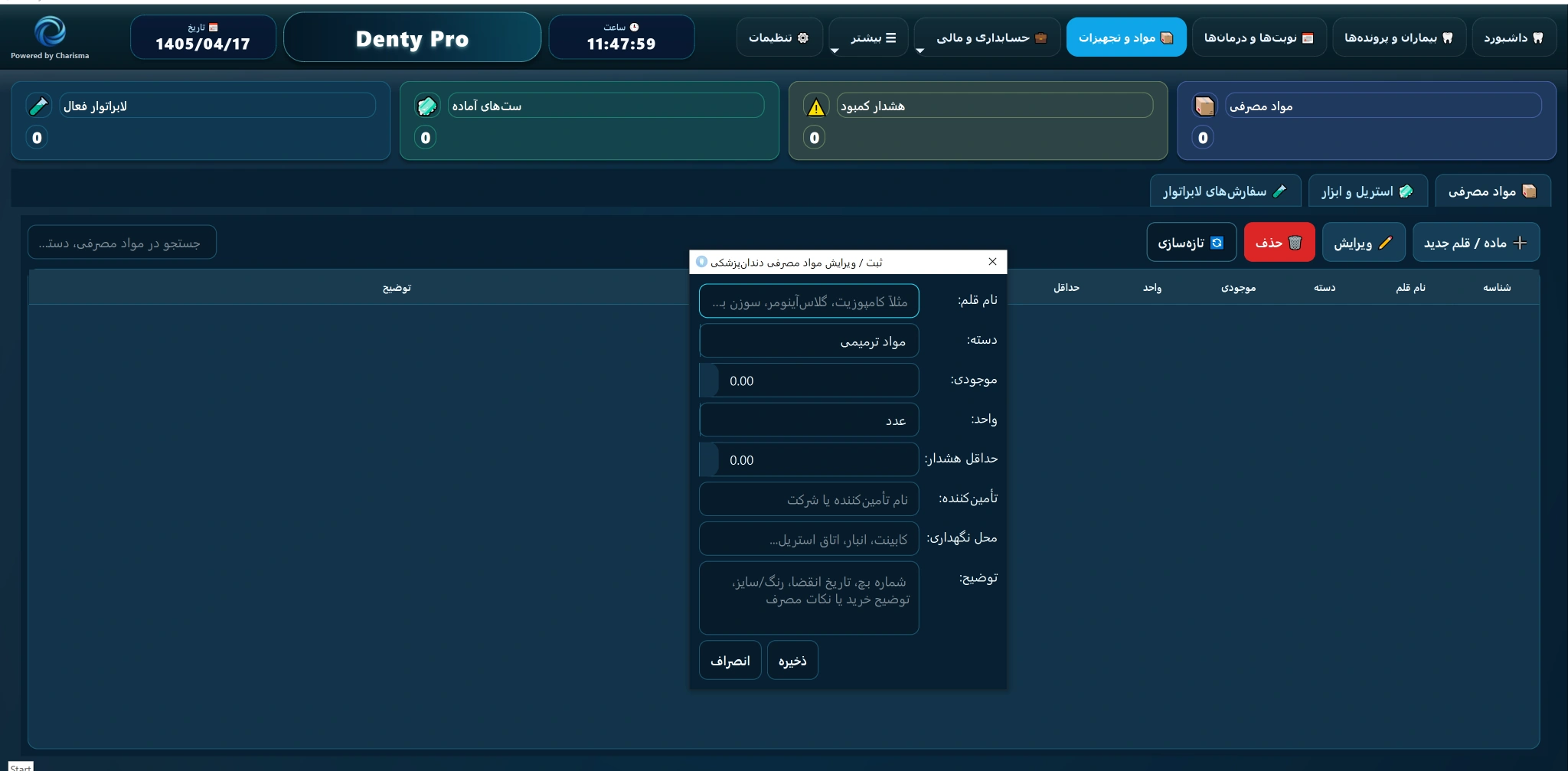Close the ثبت / ویرایش مواد مصرفی dialog
The width and height of the screenshot is (1568, 771).
point(992,262)
